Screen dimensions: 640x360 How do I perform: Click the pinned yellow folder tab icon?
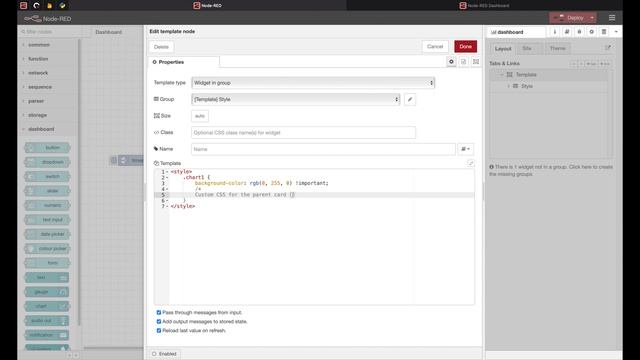49,5
